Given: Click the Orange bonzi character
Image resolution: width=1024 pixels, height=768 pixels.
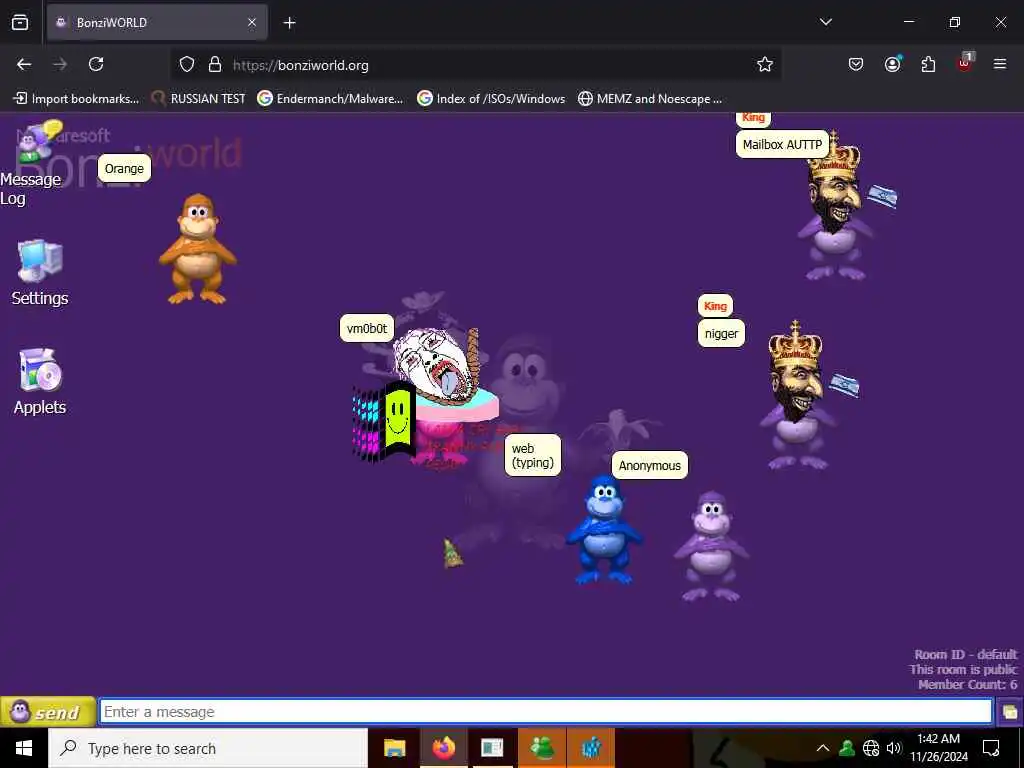Looking at the screenshot, I should point(198,249).
